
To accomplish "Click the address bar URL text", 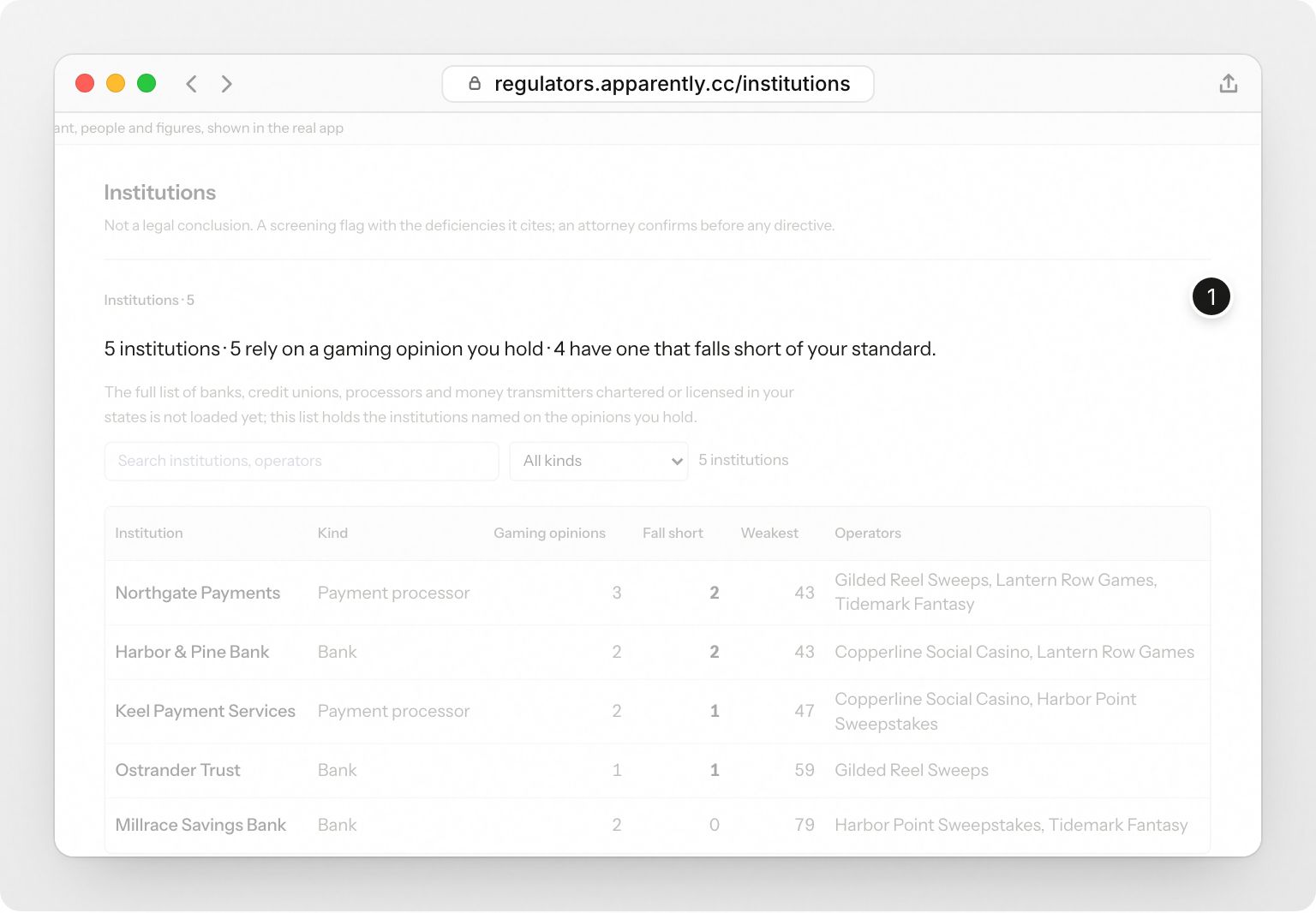I will (x=672, y=84).
